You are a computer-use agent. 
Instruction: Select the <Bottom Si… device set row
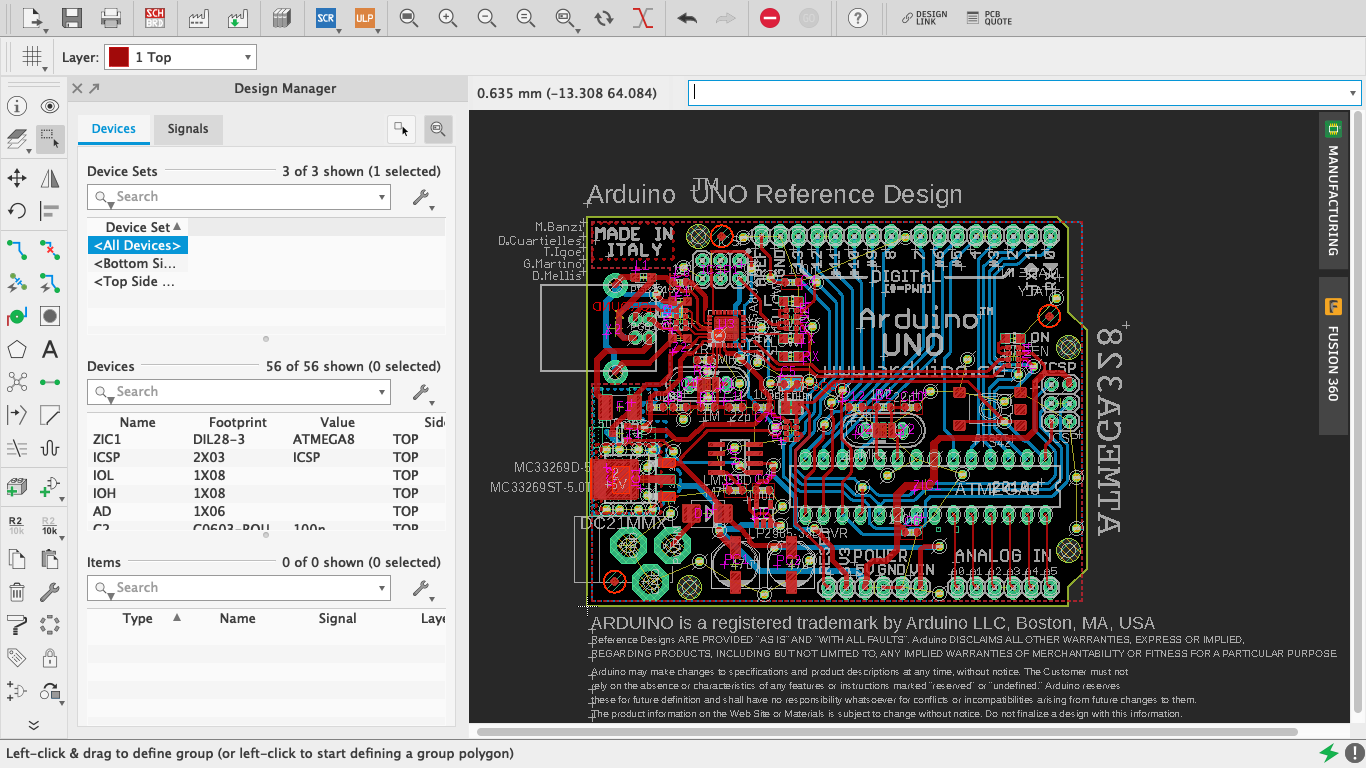(x=138, y=263)
